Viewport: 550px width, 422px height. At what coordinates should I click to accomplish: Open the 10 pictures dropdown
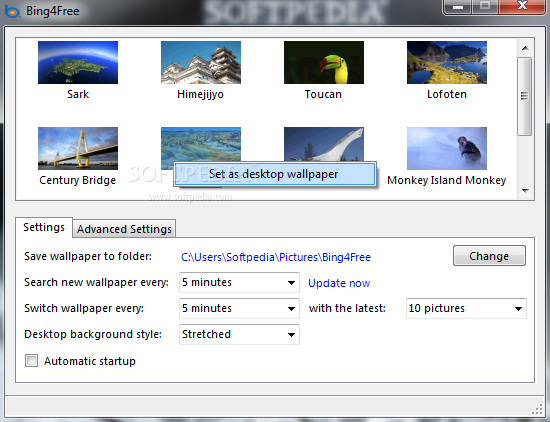click(466, 308)
